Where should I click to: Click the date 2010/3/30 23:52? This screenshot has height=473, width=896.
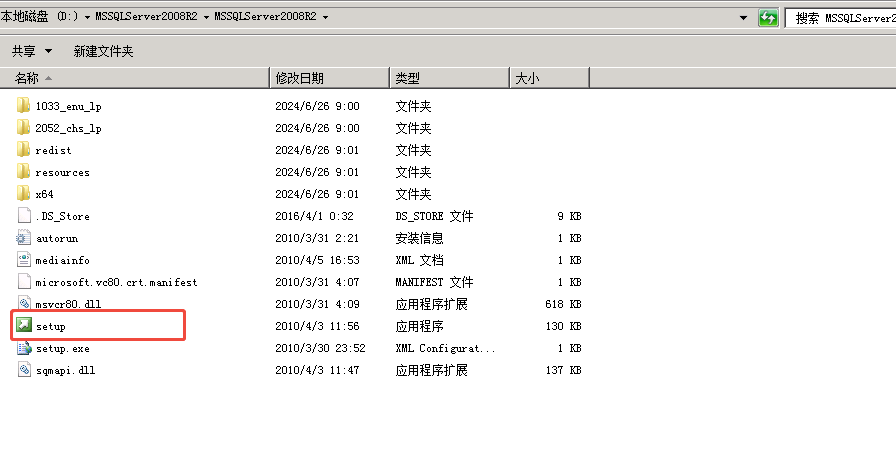(x=320, y=348)
